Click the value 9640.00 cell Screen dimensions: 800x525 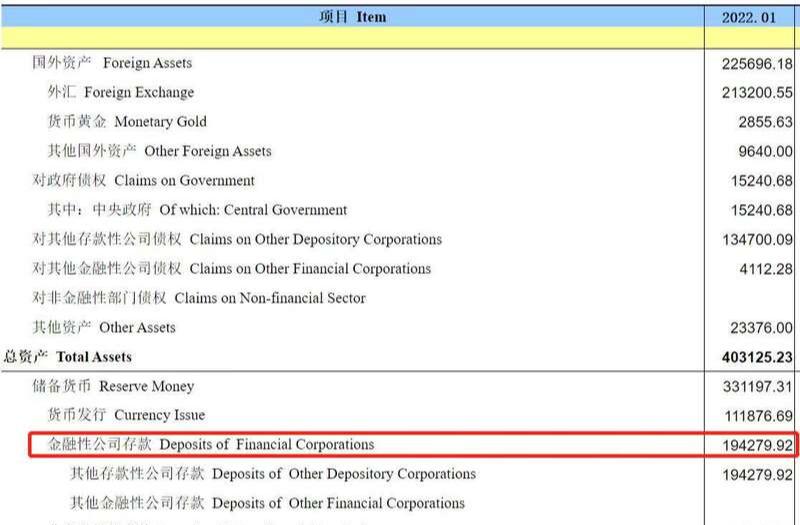[765, 152]
